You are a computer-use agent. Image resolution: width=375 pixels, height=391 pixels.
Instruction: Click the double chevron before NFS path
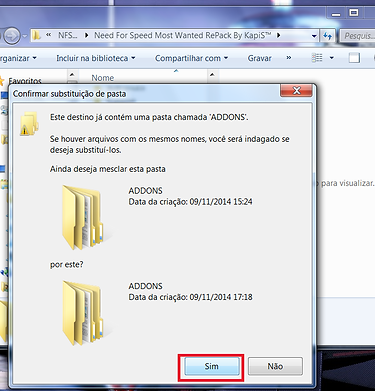click(49, 35)
